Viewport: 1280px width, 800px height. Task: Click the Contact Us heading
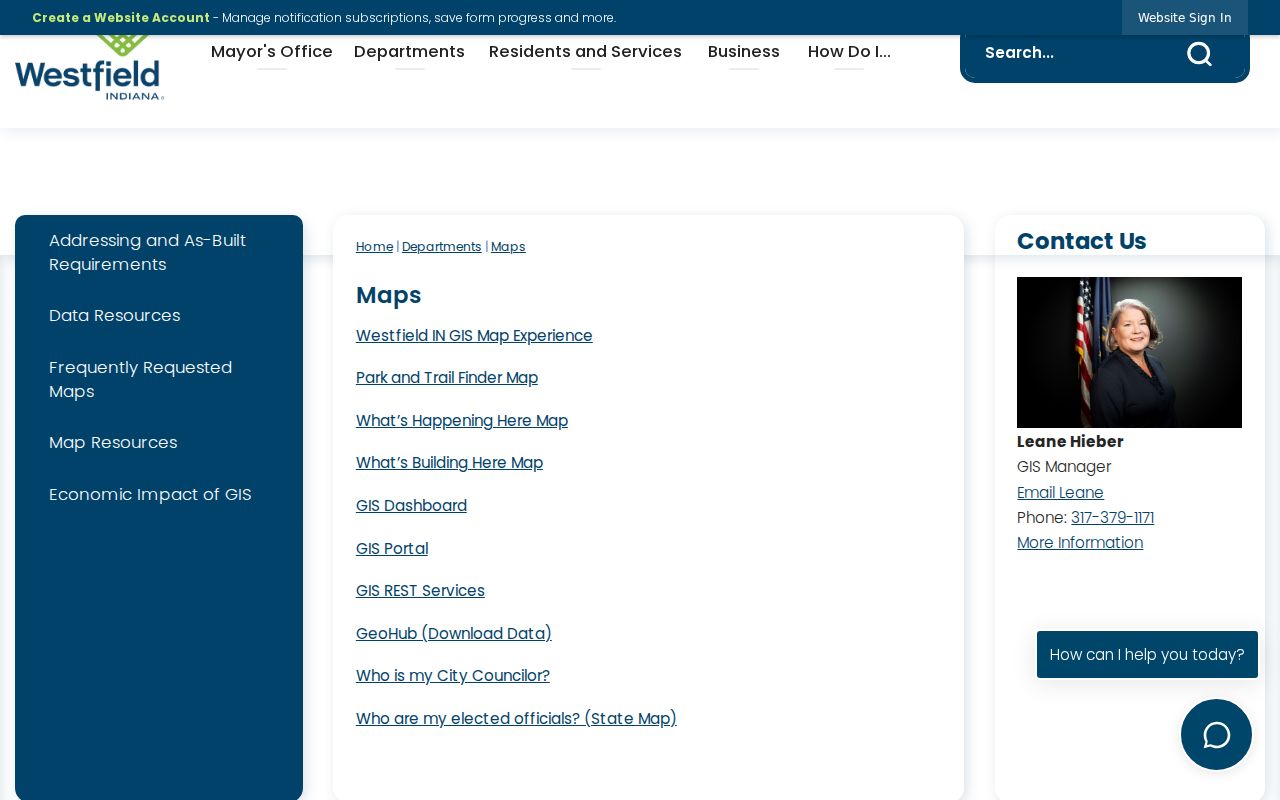tap(1081, 241)
